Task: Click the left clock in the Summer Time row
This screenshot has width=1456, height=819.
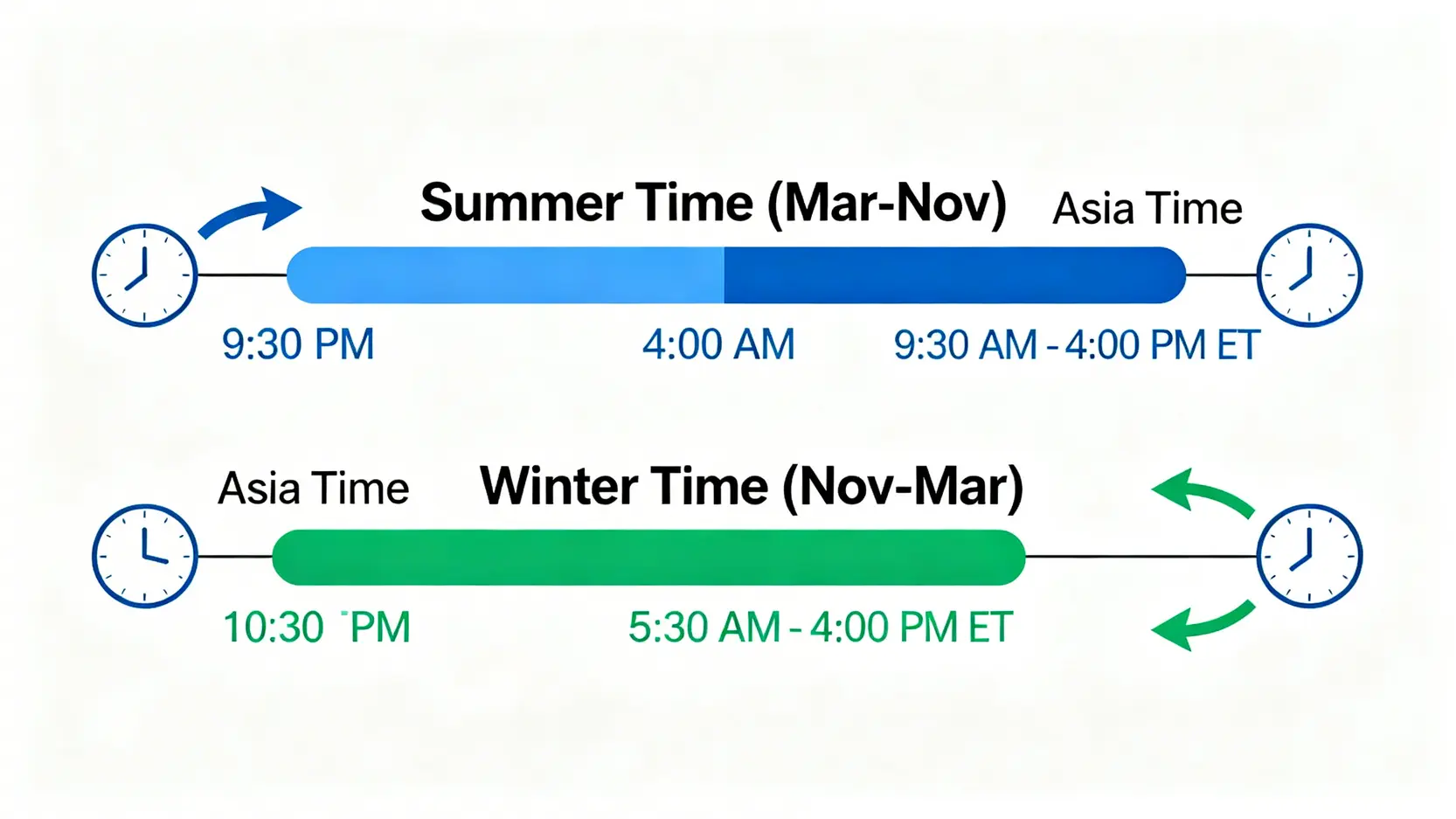Action: coord(145,275)
